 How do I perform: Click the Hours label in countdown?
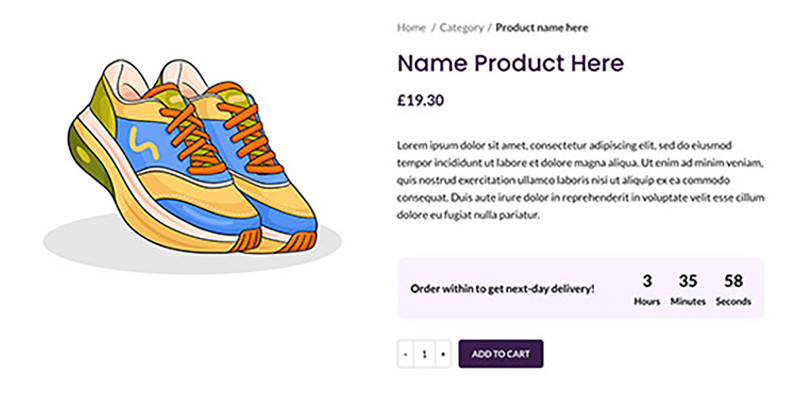tap(647, 301)
